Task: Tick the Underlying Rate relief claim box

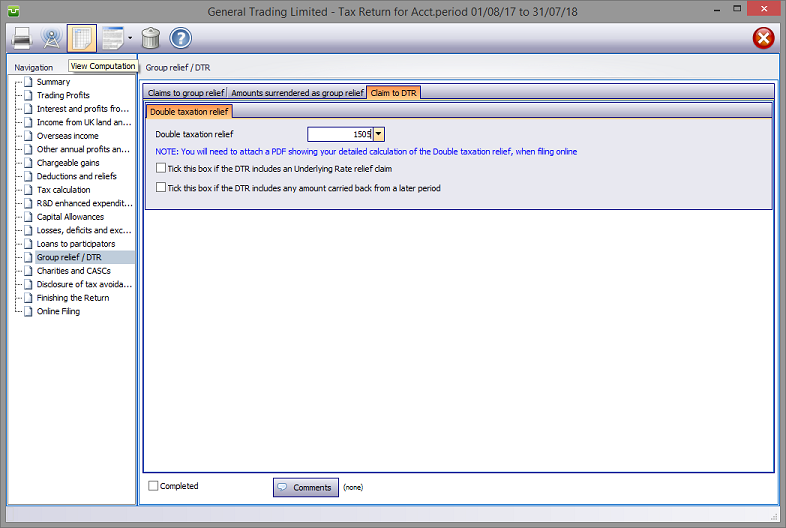Action: click(161, 168)
